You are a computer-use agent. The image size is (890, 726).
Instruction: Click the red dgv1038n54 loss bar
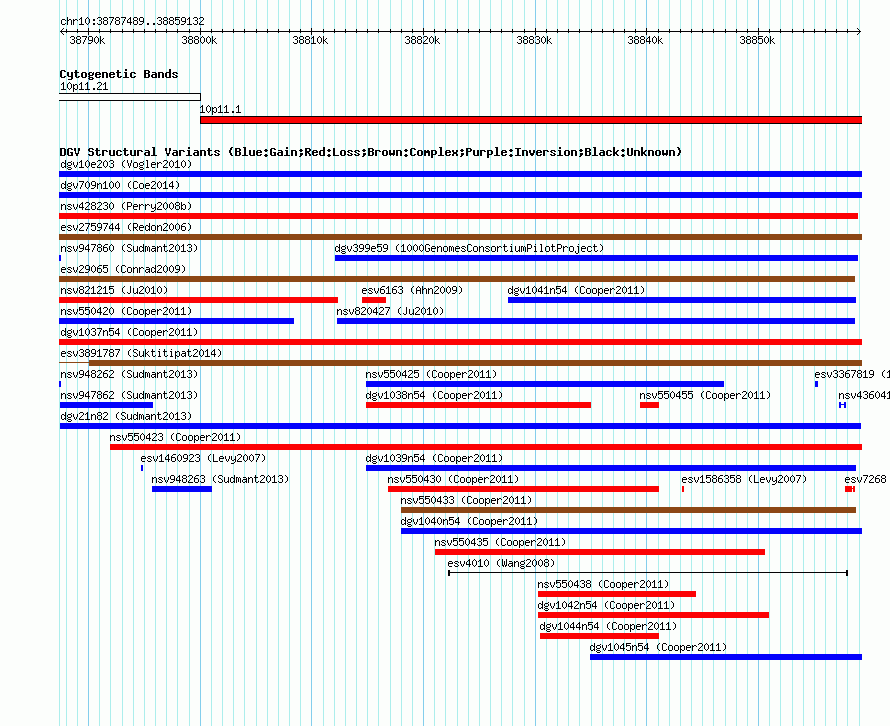[478, 405]
